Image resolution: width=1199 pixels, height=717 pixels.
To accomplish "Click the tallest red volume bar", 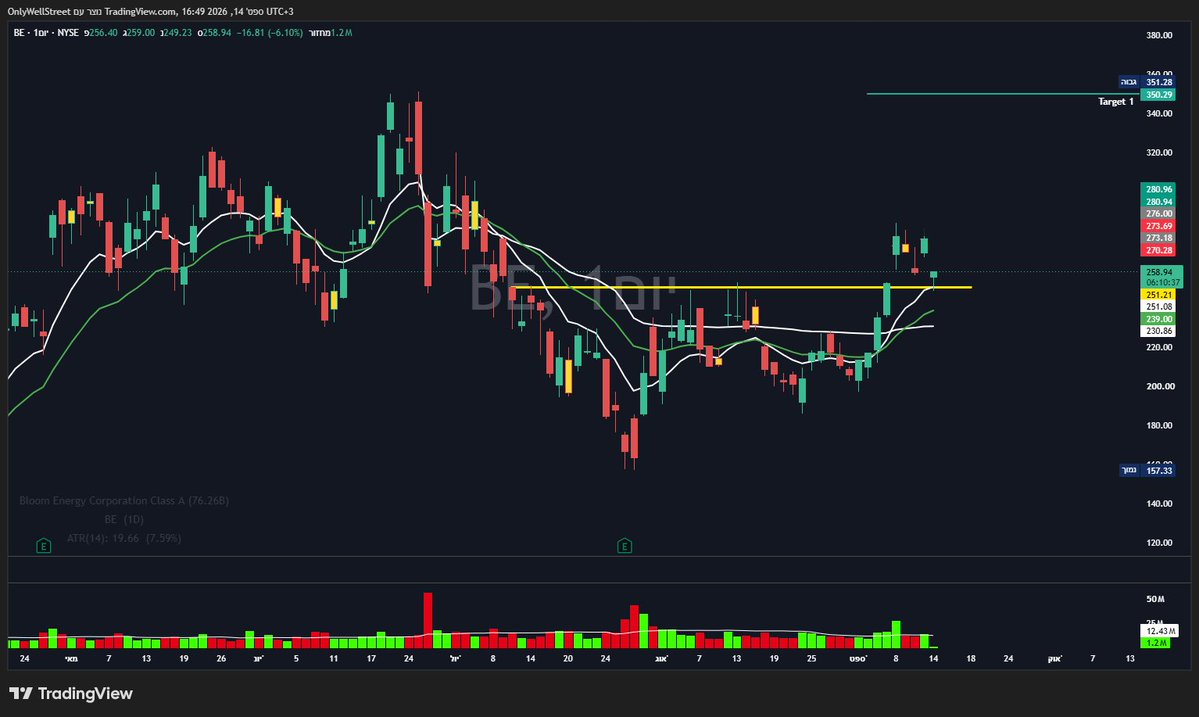I will click(427, 621).
